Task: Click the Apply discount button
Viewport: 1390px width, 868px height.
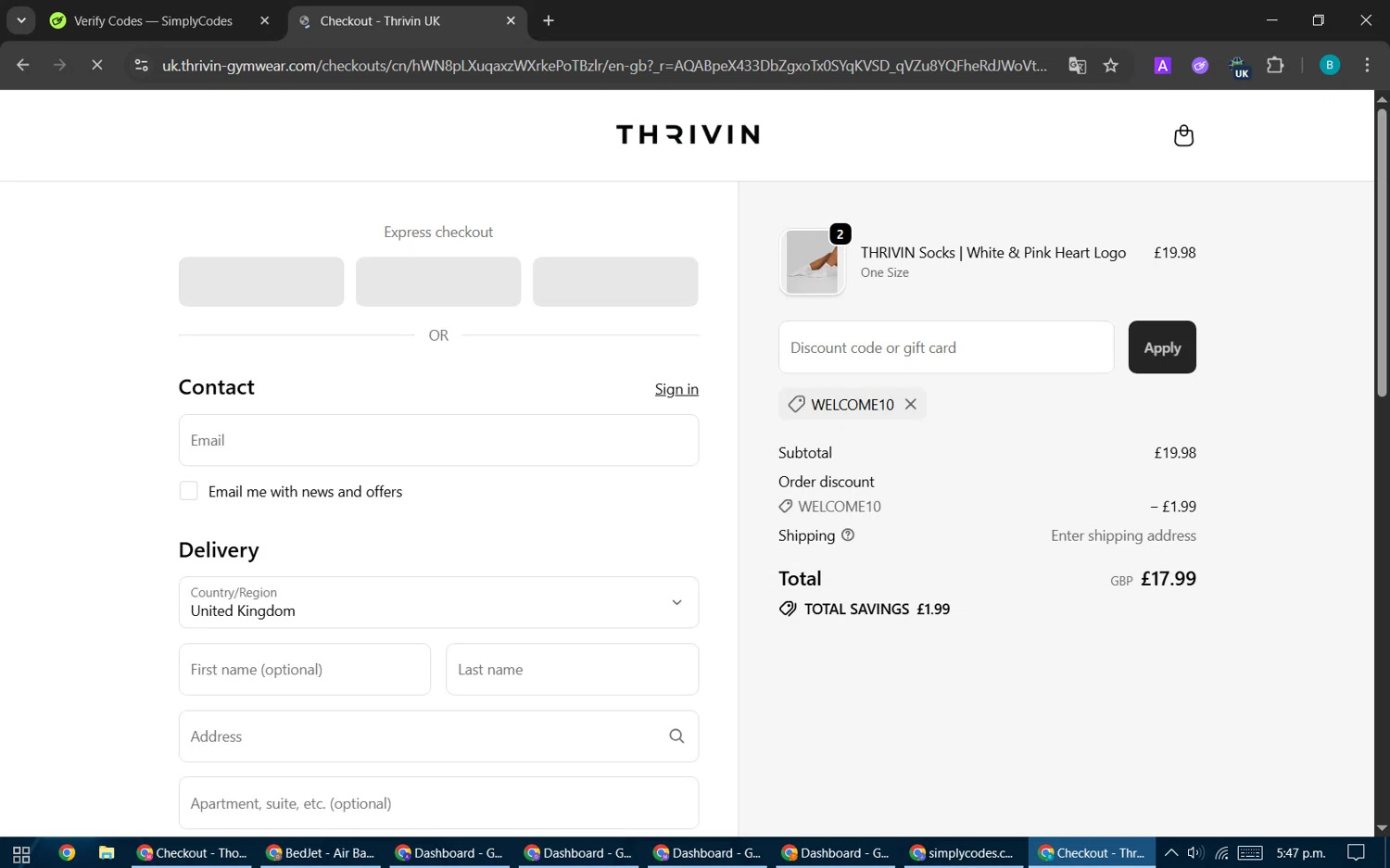Action: [1162, 347]
